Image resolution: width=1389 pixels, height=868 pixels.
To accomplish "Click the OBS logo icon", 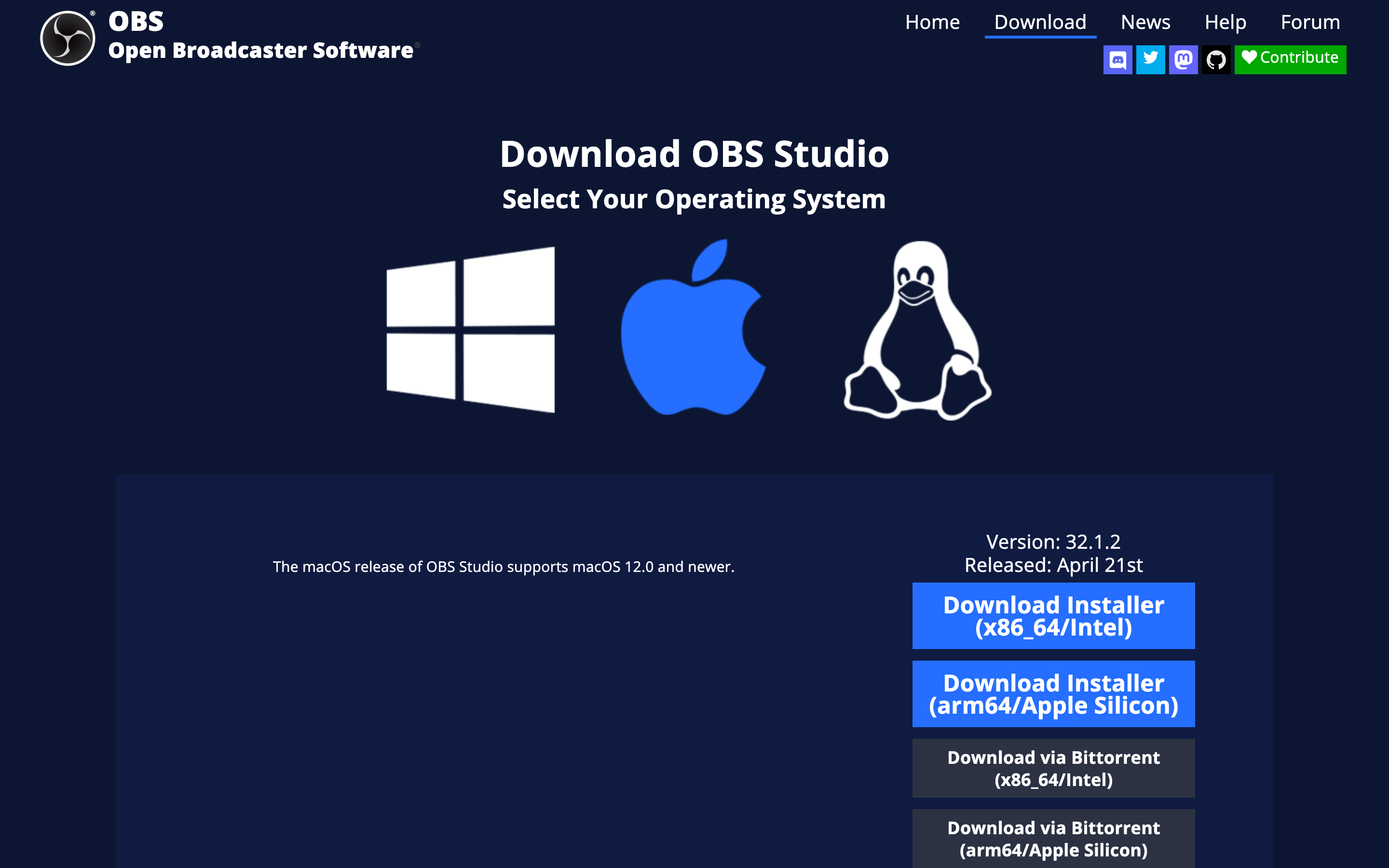I will point(68,38).
